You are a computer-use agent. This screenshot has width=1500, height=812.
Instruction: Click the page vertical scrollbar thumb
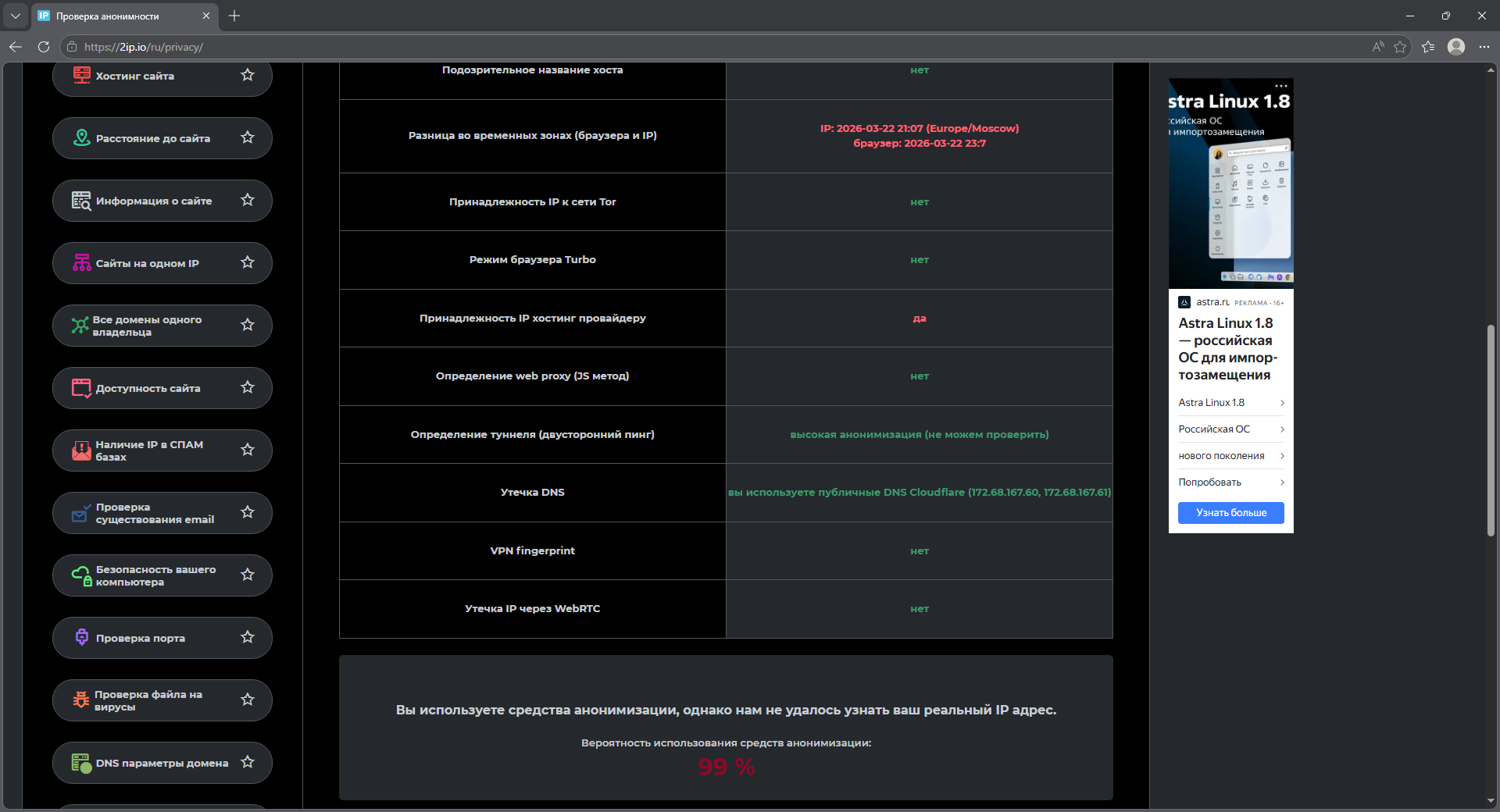coord(1491,429)
